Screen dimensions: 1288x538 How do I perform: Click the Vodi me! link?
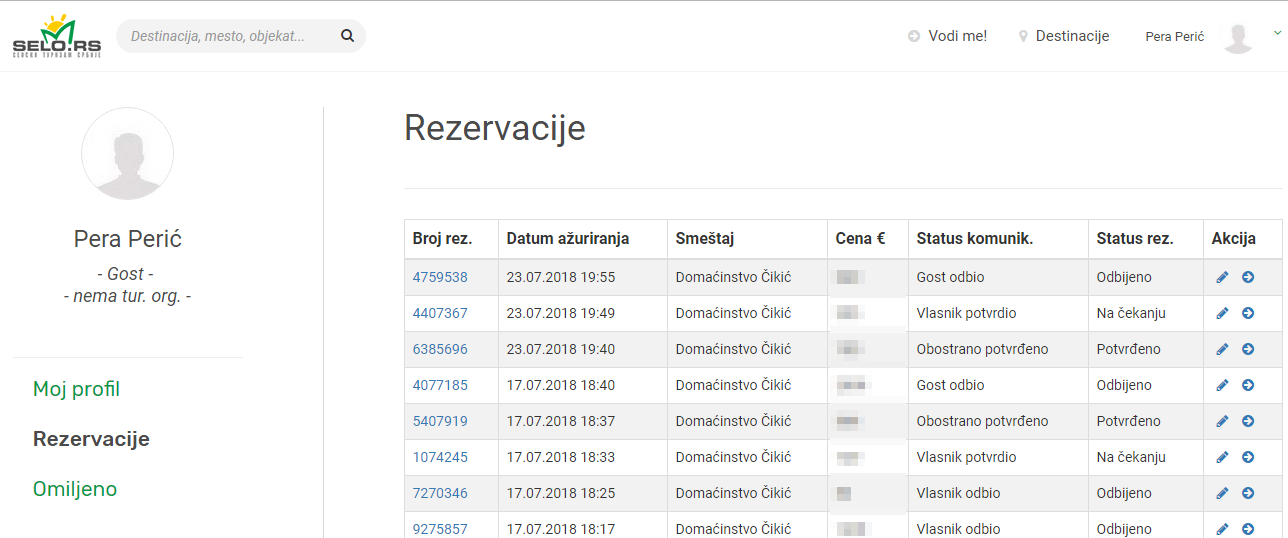tap(948, 36)
